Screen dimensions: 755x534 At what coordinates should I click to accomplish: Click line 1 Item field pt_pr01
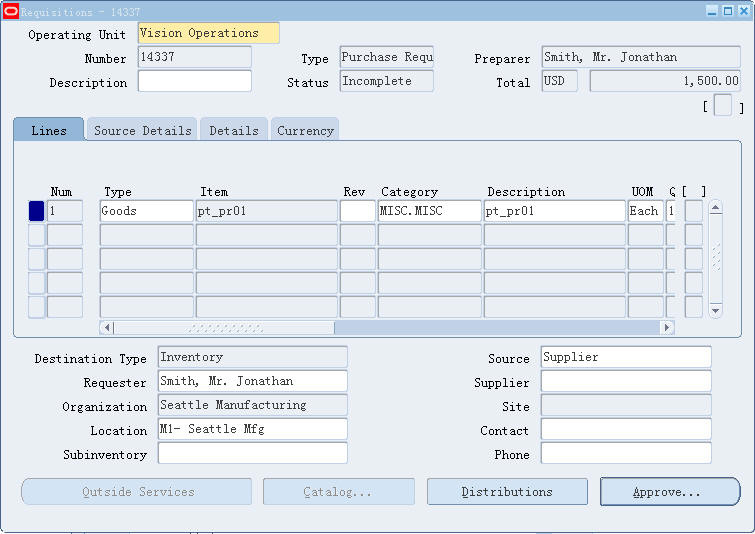click(x=267, y=211)
